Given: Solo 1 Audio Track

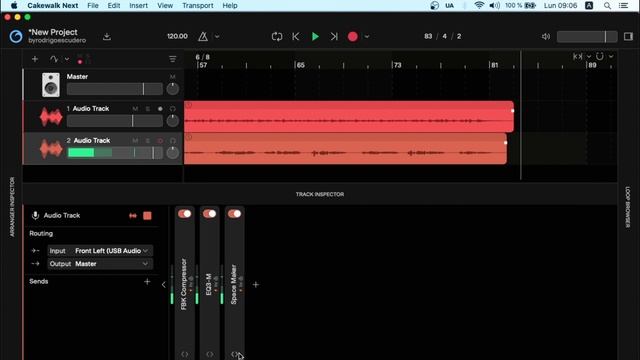Looking at the screenshot, I should [148, 109].
